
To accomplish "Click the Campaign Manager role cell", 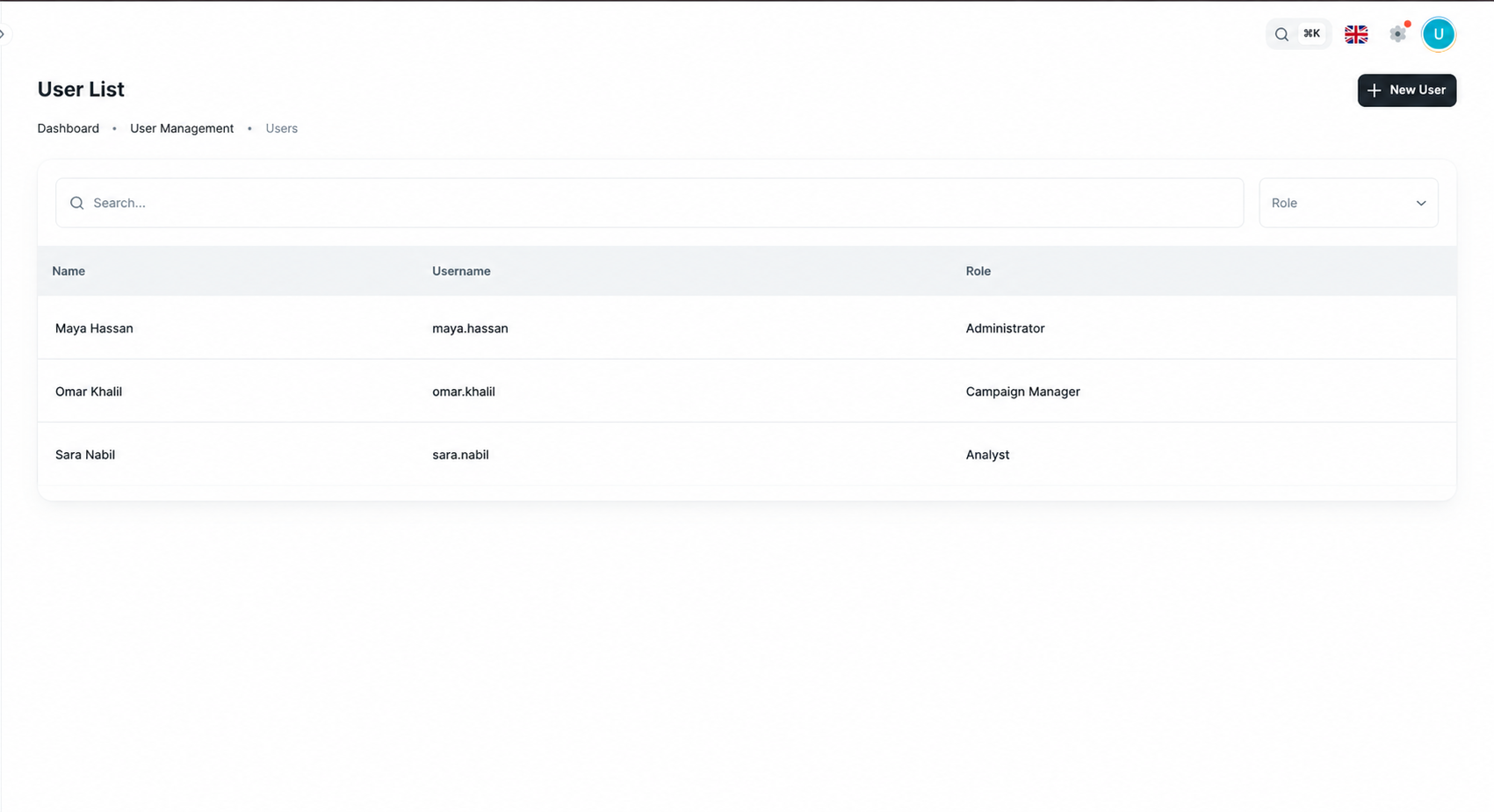I will (x=1023, y=392).
